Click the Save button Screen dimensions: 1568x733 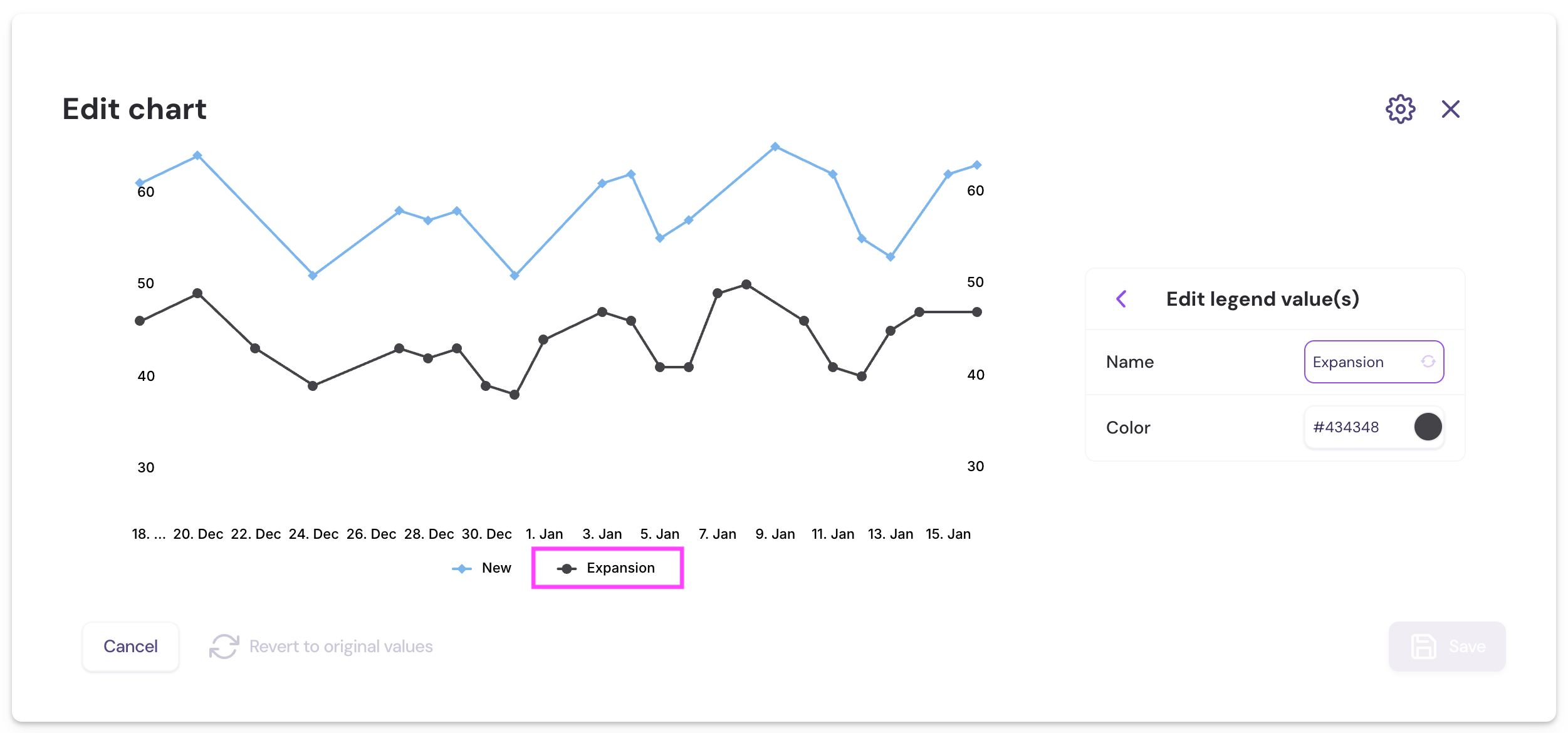point(1466,647)
